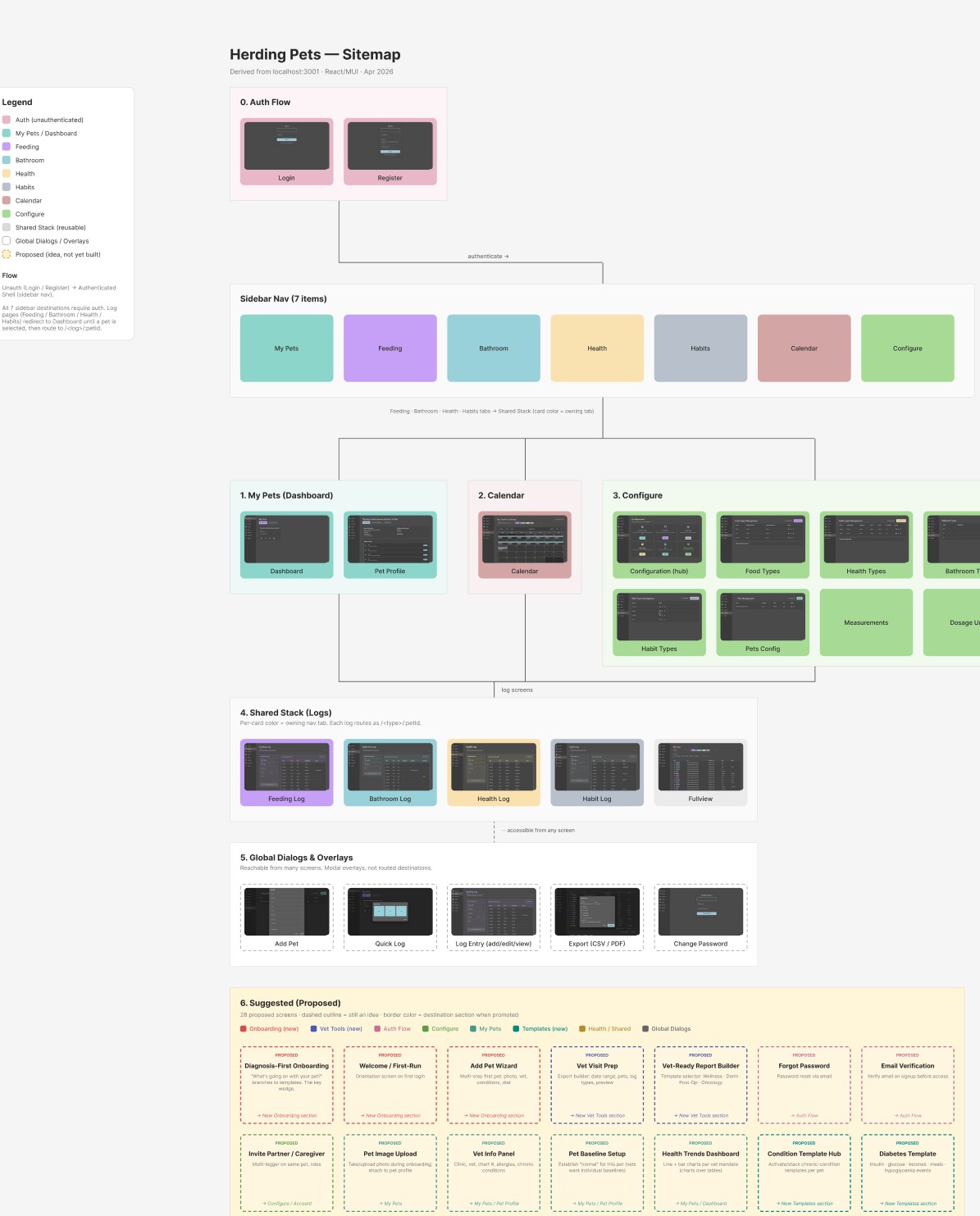Select the Welcome / First-Run proposed card
This screenshot has height=1216, width=980.
(390, 1085)
